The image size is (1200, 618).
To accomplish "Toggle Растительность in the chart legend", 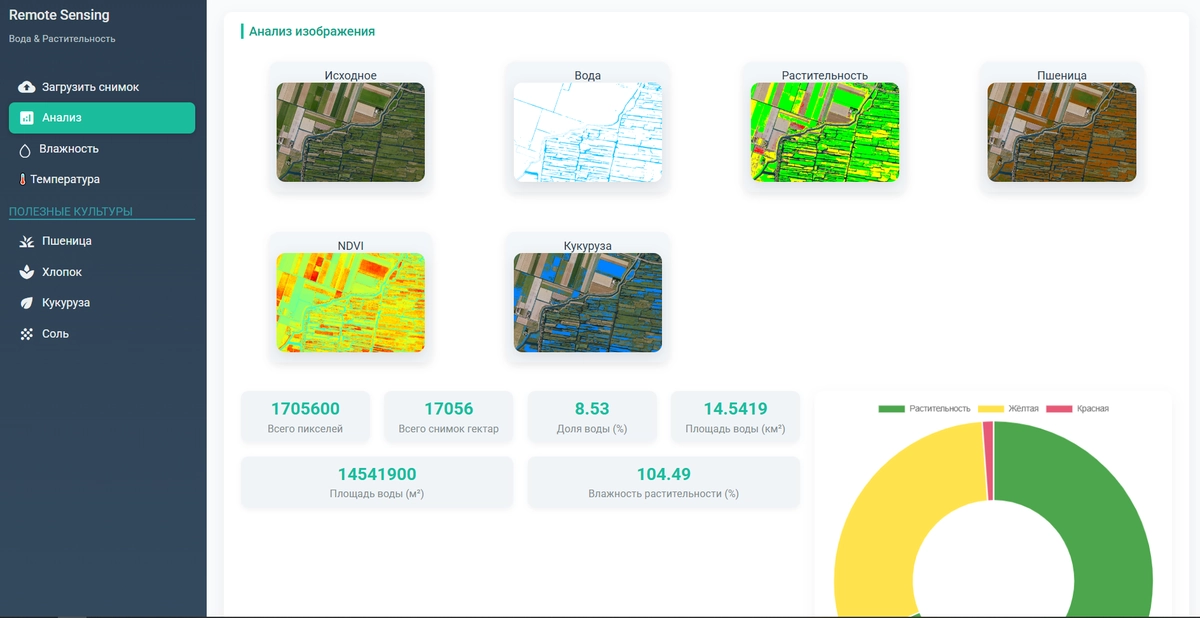I will [x=925, y=408].
